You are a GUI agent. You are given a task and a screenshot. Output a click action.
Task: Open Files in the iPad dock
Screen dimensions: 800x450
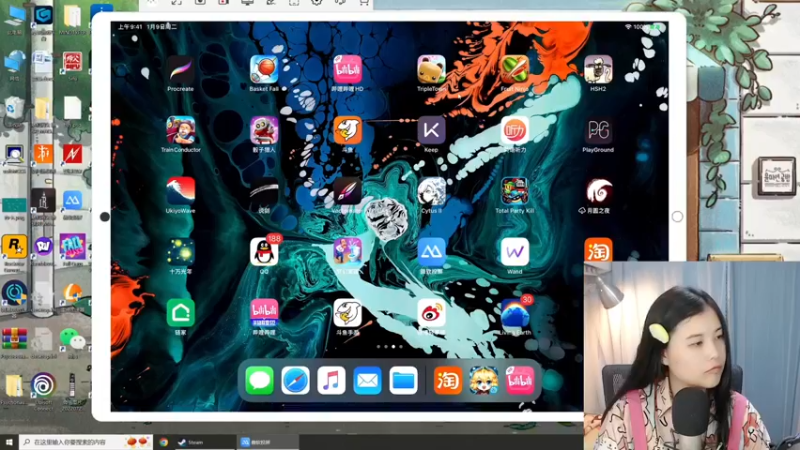pos(403,381)
